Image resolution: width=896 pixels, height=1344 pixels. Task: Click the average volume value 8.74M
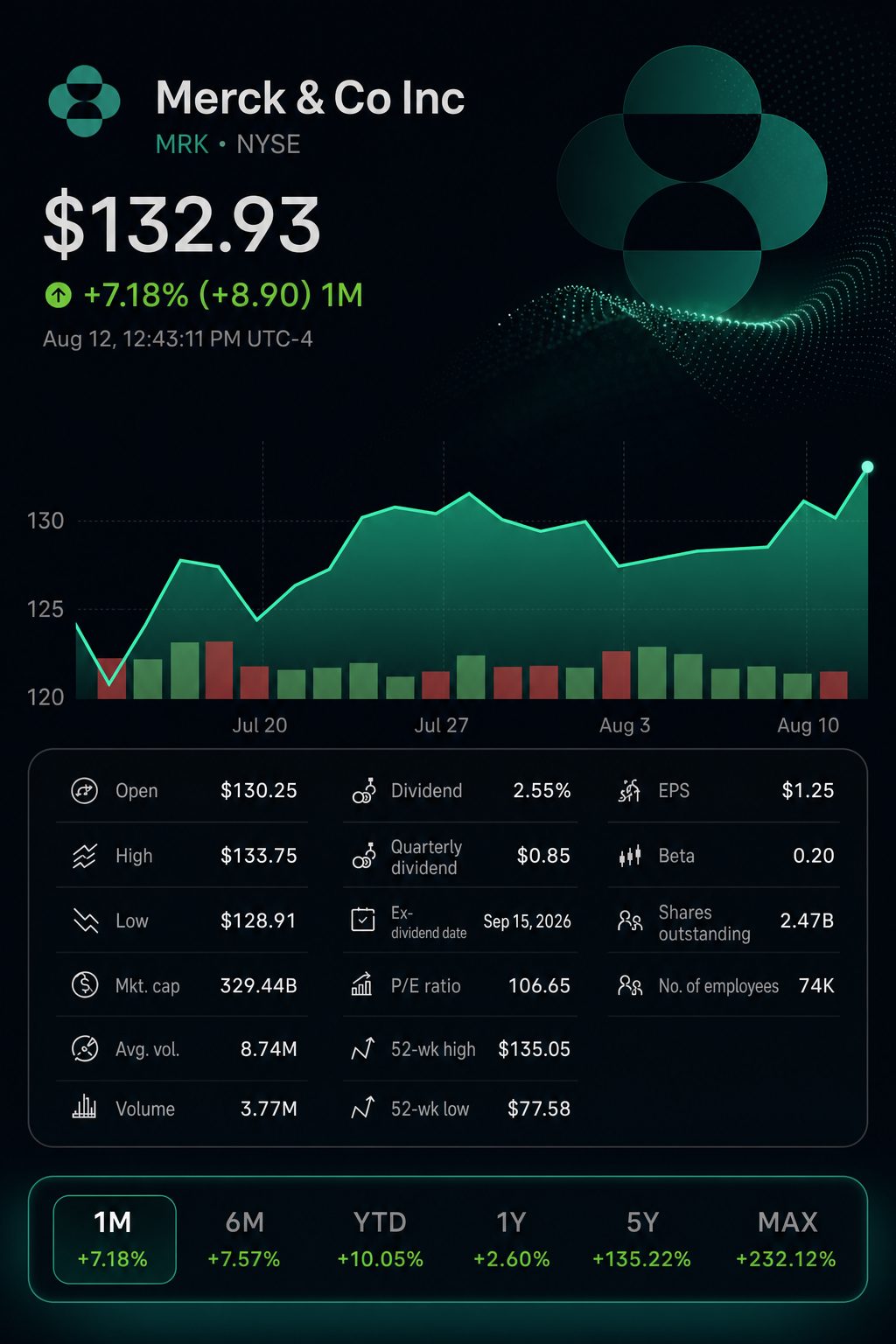pyautogui.click(x=269, y=1048)
